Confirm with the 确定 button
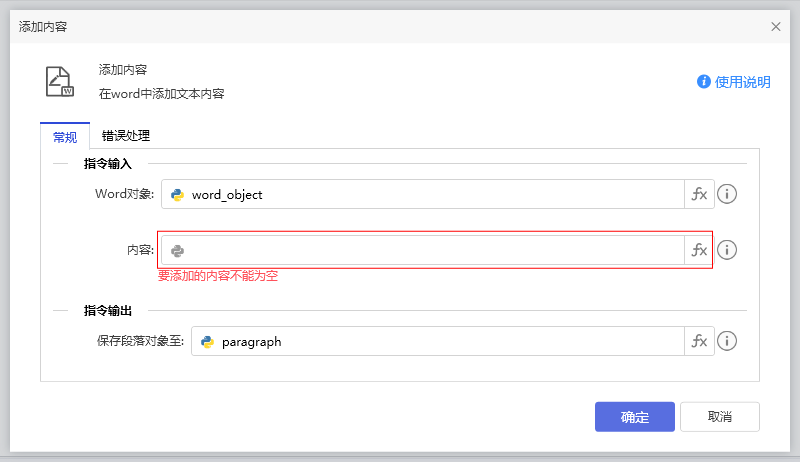Screen dimensions: 800x462 [x=634, y=417]
